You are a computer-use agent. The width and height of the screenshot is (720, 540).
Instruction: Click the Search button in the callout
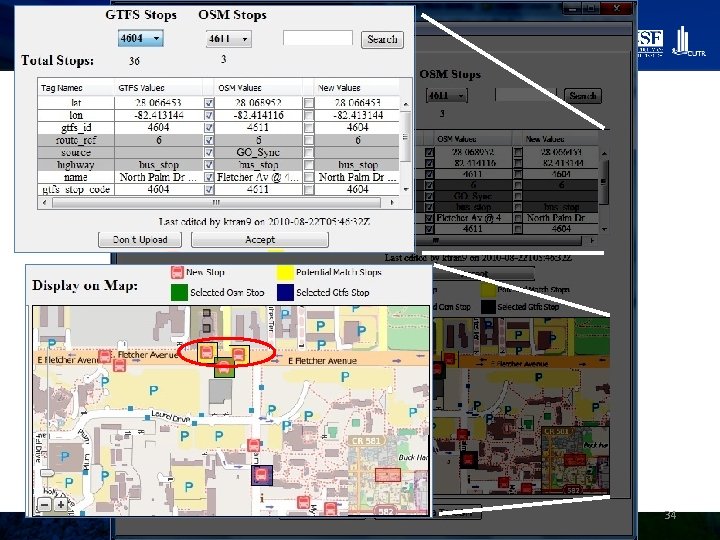tap(382, 39)
